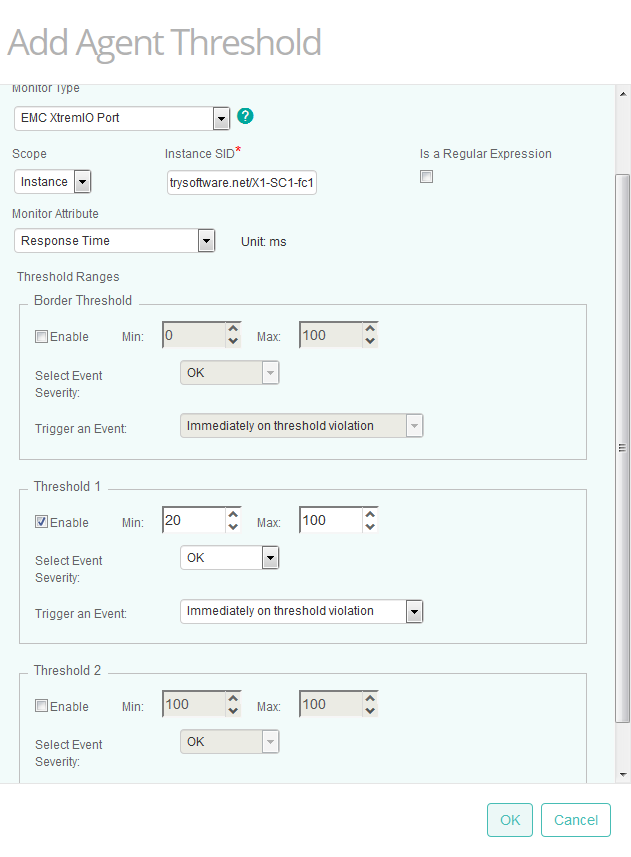631x857 pixels.
Task: Open Help for Monitor Type
Action: [x=245, y=116]
